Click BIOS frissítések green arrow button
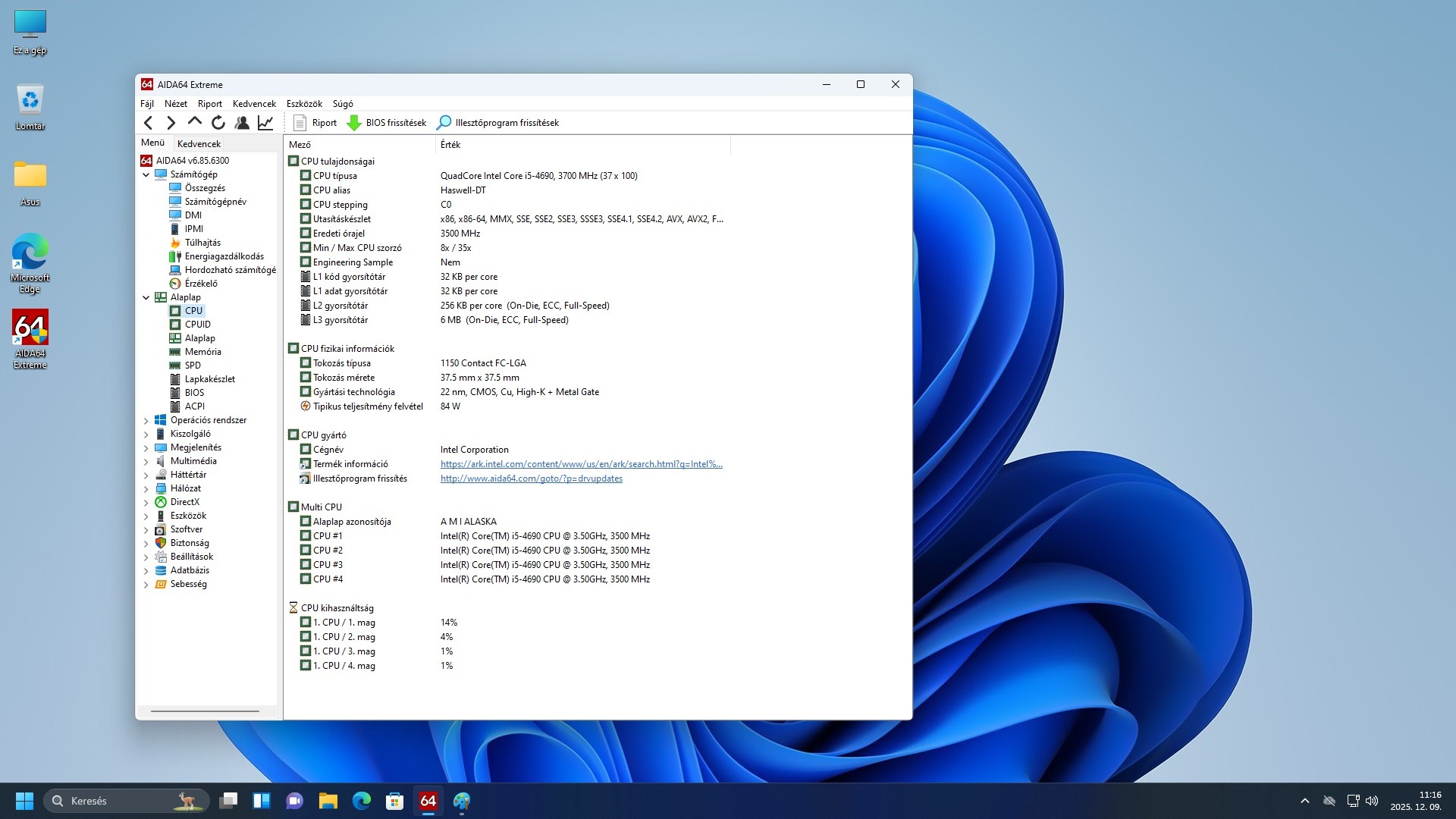Image resolution: width=1456 pixels, height=819 pixels. point(387,123)
